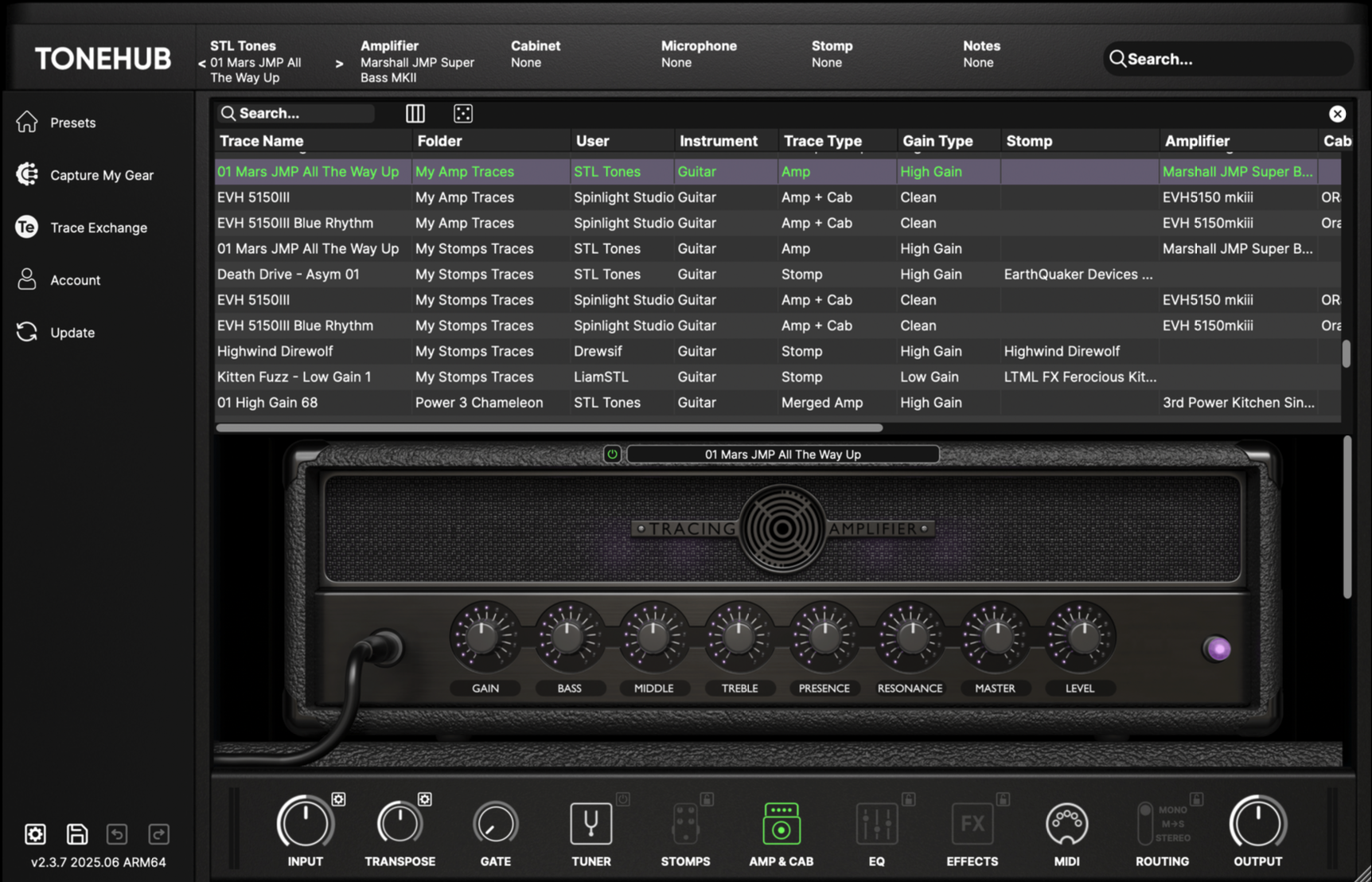Go to next preset arrow
This screenshot has width=1372, height=882.
pyautogui.click(x=340, y=63)
